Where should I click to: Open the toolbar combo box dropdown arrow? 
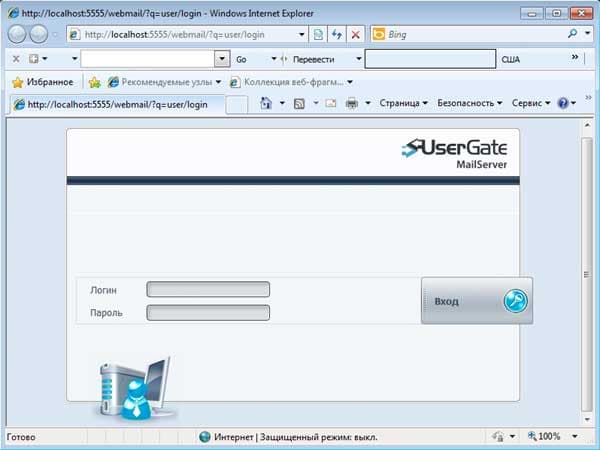coord(222,59)
